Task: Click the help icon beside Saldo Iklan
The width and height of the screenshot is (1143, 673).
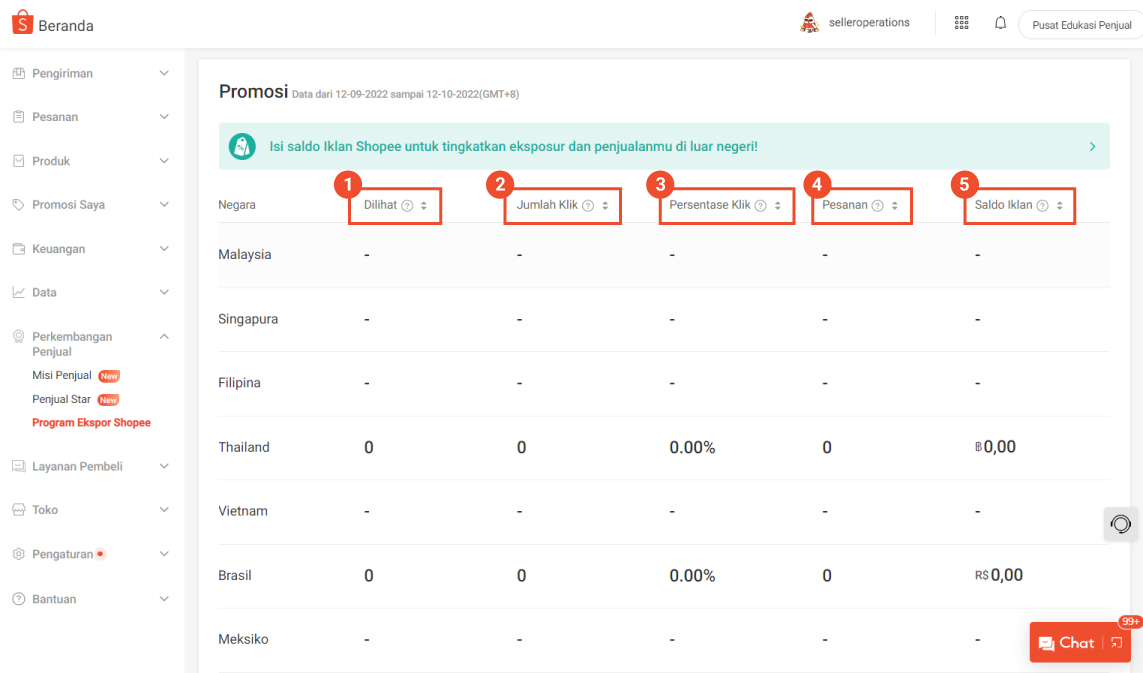Action: coord(1040,205)
